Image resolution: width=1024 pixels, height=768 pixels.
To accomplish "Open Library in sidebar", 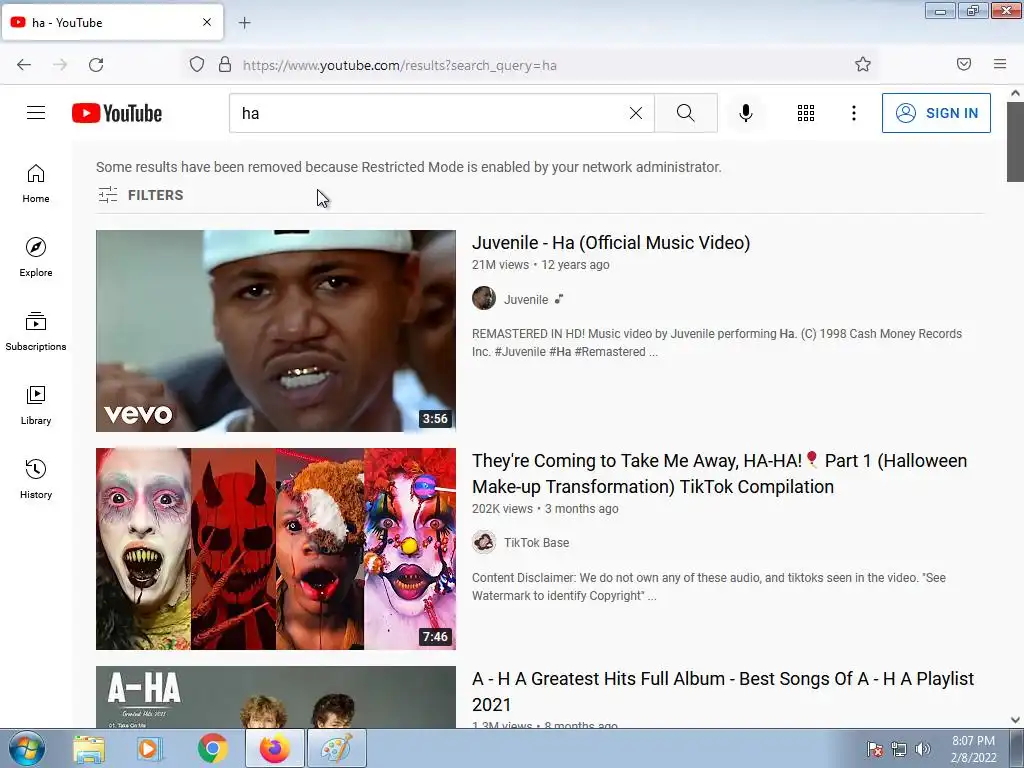I will click(36, 406).
